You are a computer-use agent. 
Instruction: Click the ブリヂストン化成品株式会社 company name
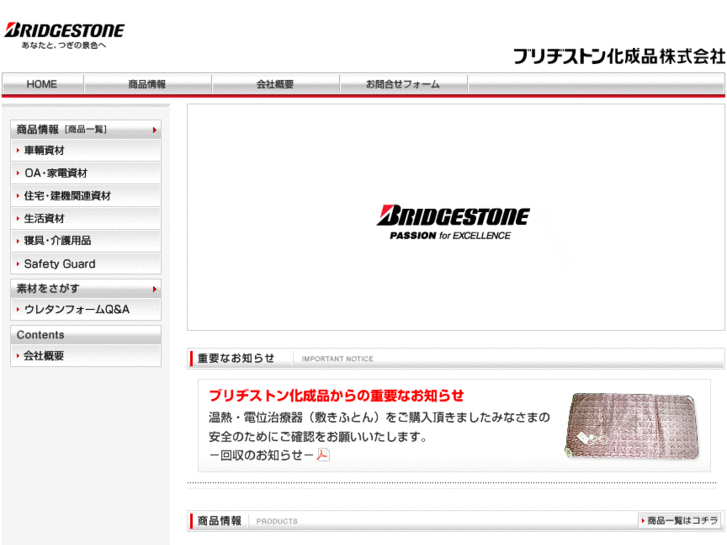pyautogui.click(x=619, y=56)
